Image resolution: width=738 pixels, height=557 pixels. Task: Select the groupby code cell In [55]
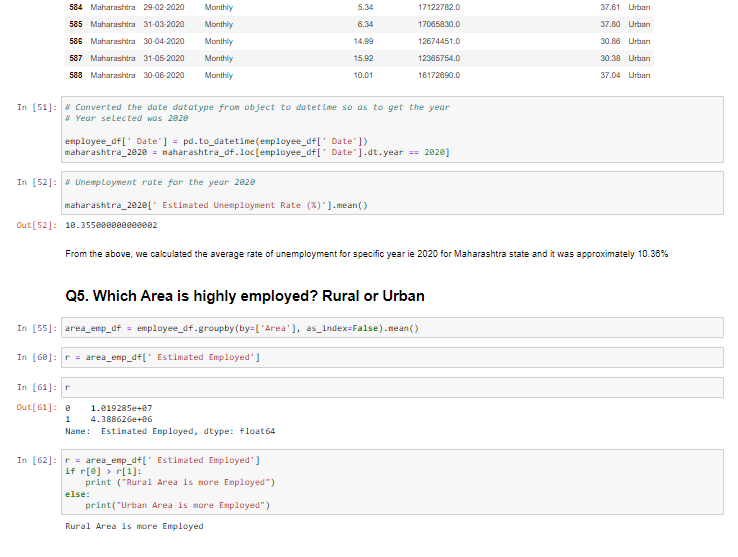point(392,328)
